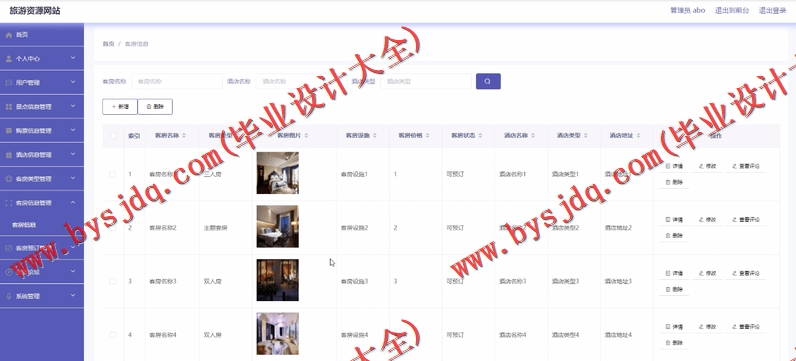Click 退出登录 in the top bar
The height and width of the screenshot is (361, 796).
pos(772,10)
